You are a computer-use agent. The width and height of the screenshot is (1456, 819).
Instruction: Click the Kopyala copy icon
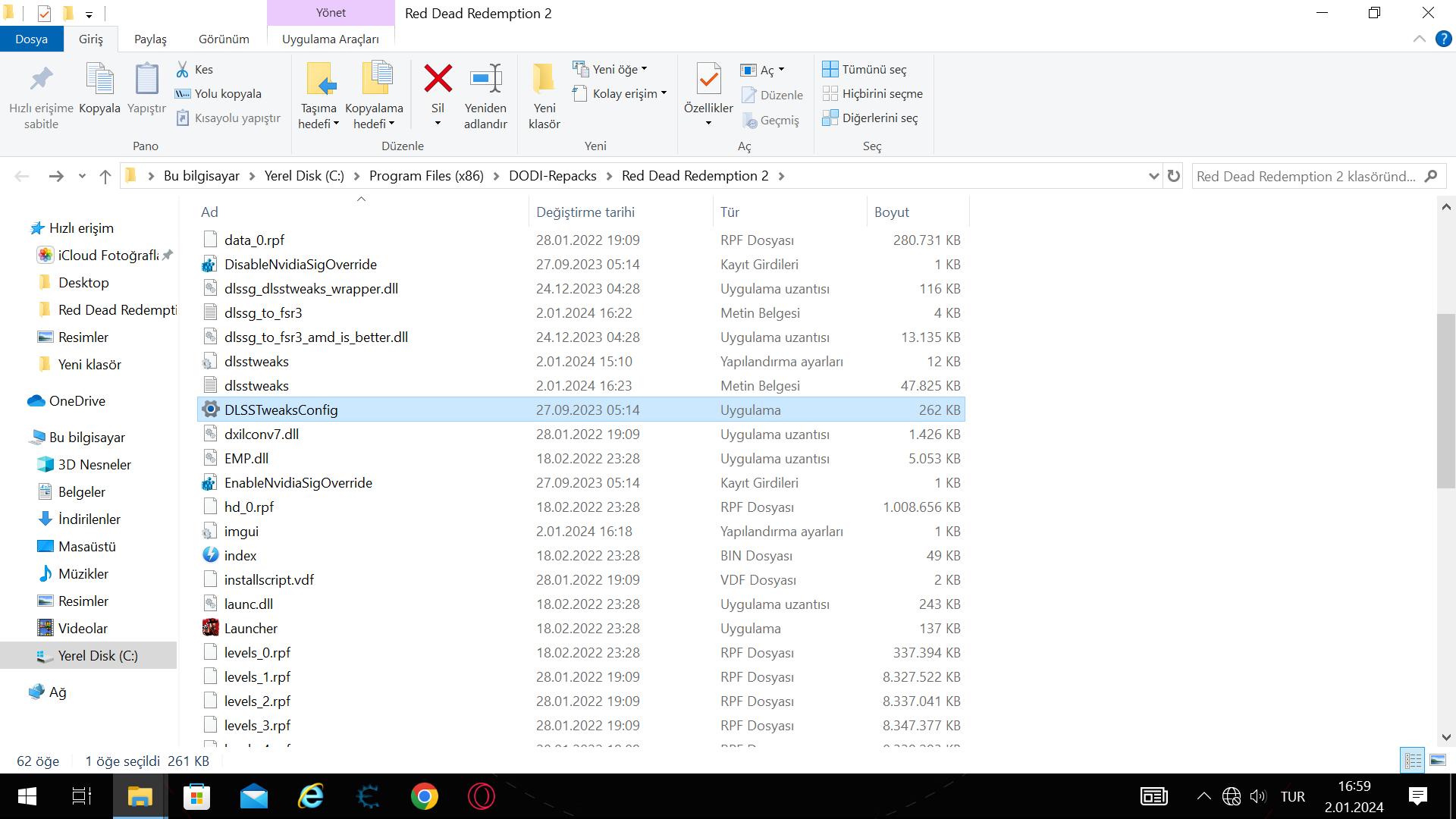99,79
